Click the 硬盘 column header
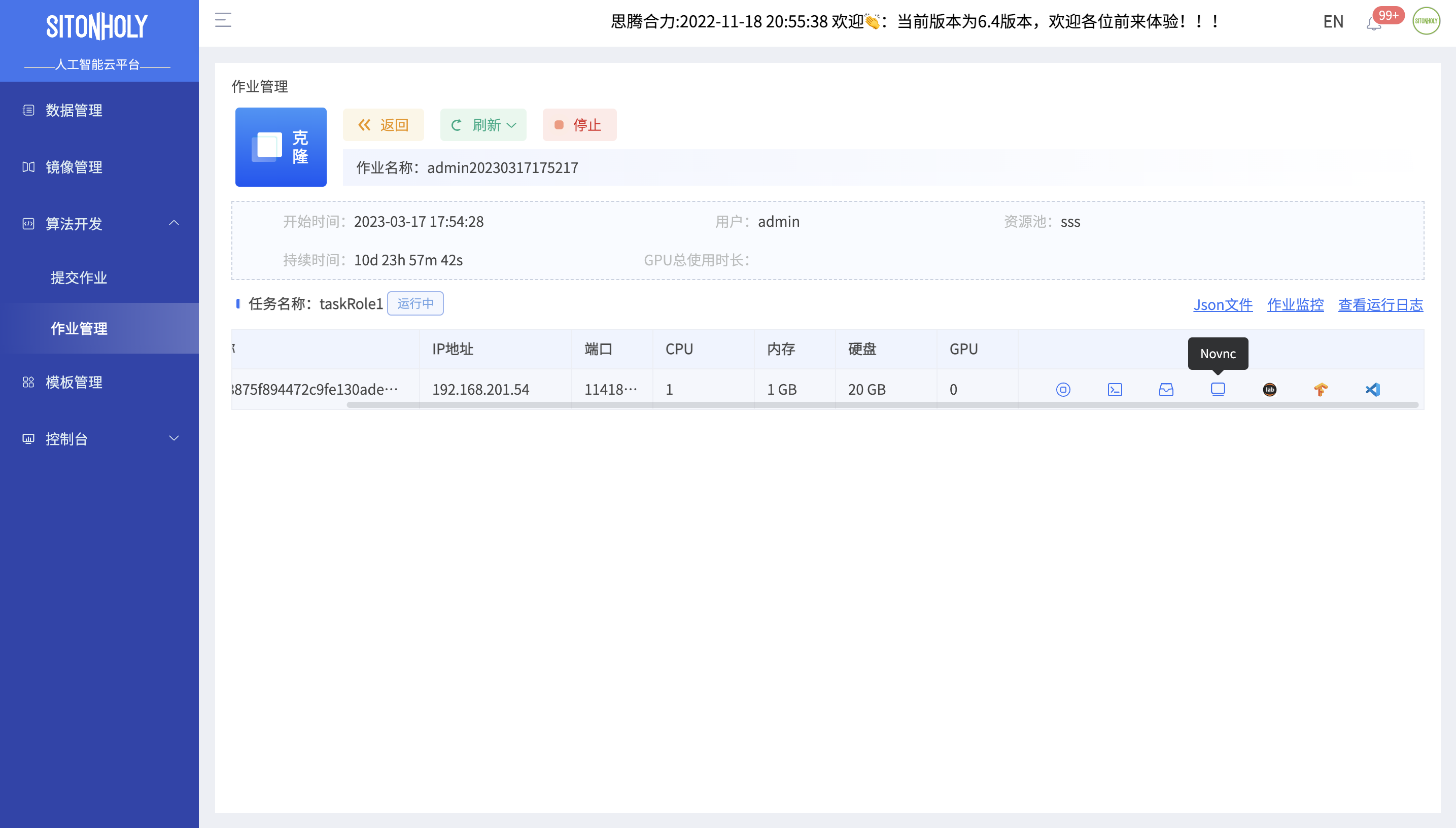Image resolution: width=1456 pixels, height=828 pixels. [886, 349]
